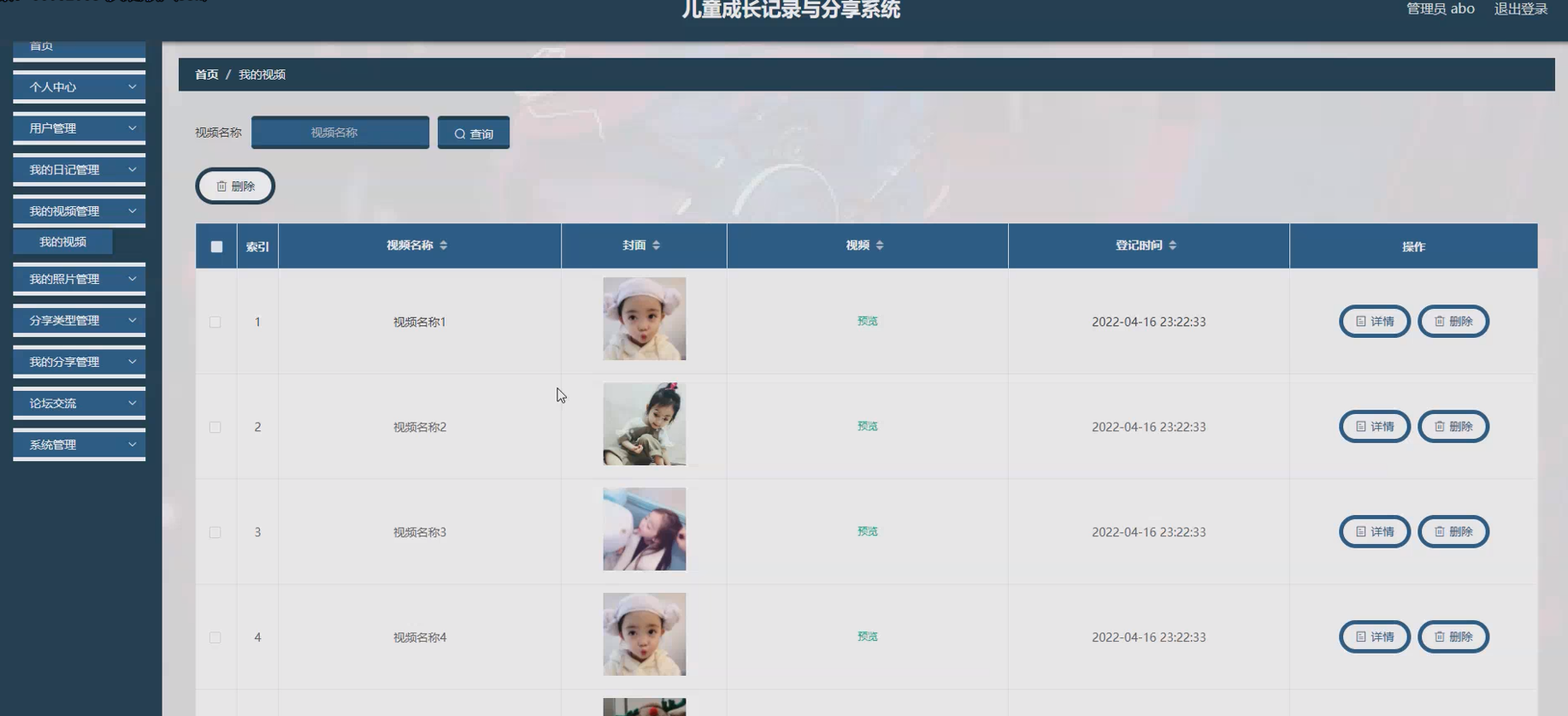Check the checkbox for row 2
Image resolution: width=1568 pixels, height=716 pixels.
pyautogui.click(x=215, y=428)
